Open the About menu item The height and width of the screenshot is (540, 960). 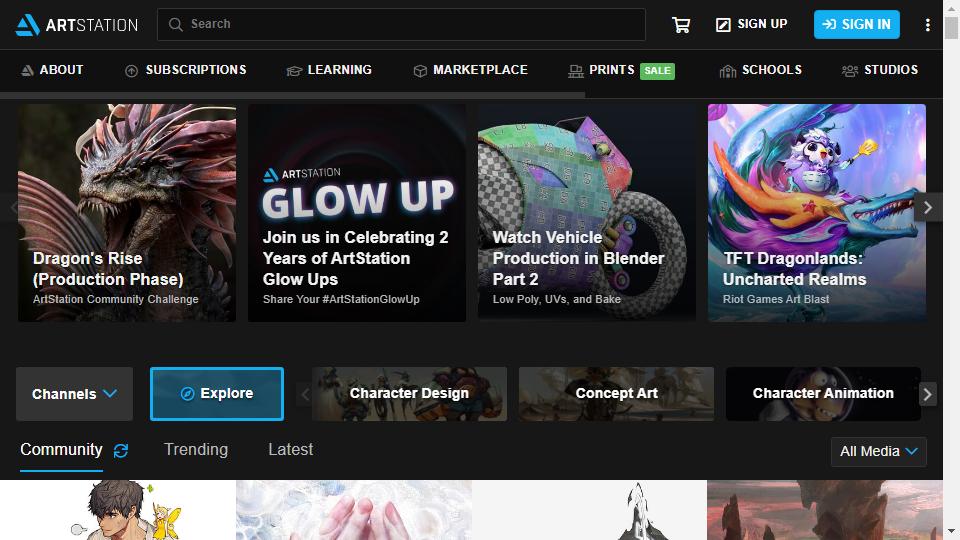click(x=52, y=70)
